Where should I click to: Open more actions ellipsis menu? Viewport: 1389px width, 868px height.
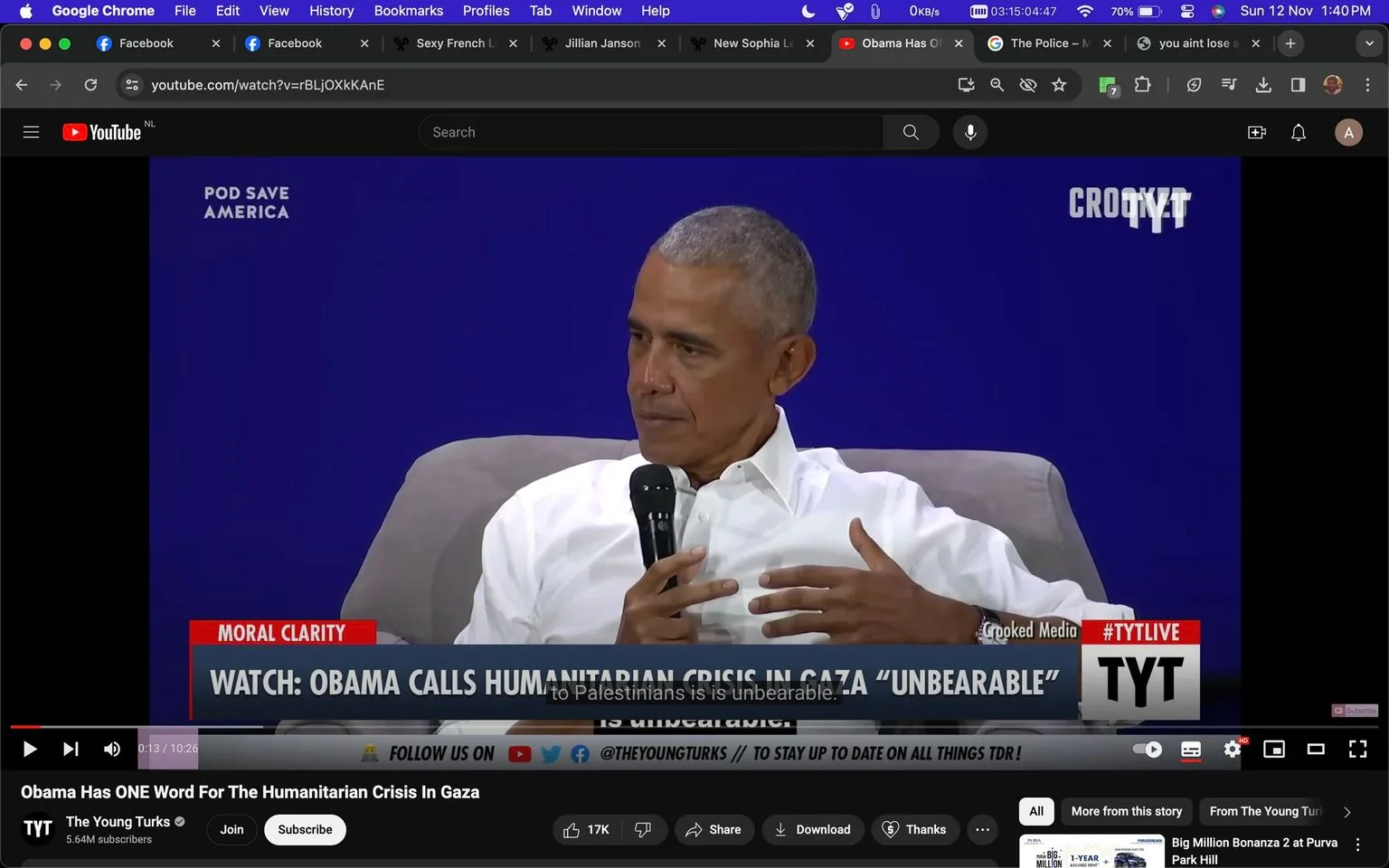[982, 829]
